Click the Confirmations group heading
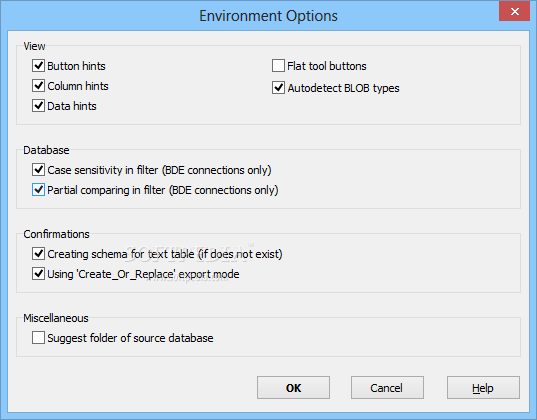Image resolution: width=537 pixels, height=420 pixels. (56, 234)
